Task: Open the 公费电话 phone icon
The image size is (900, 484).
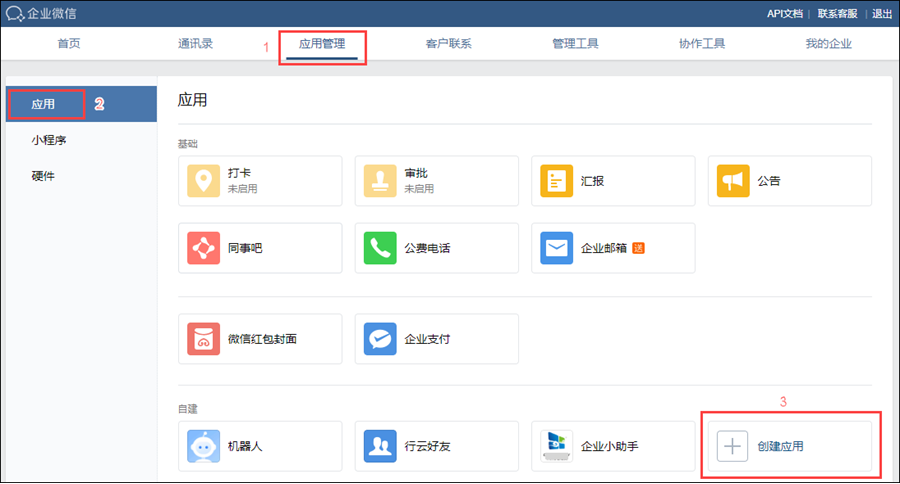Action: [380, 247]
